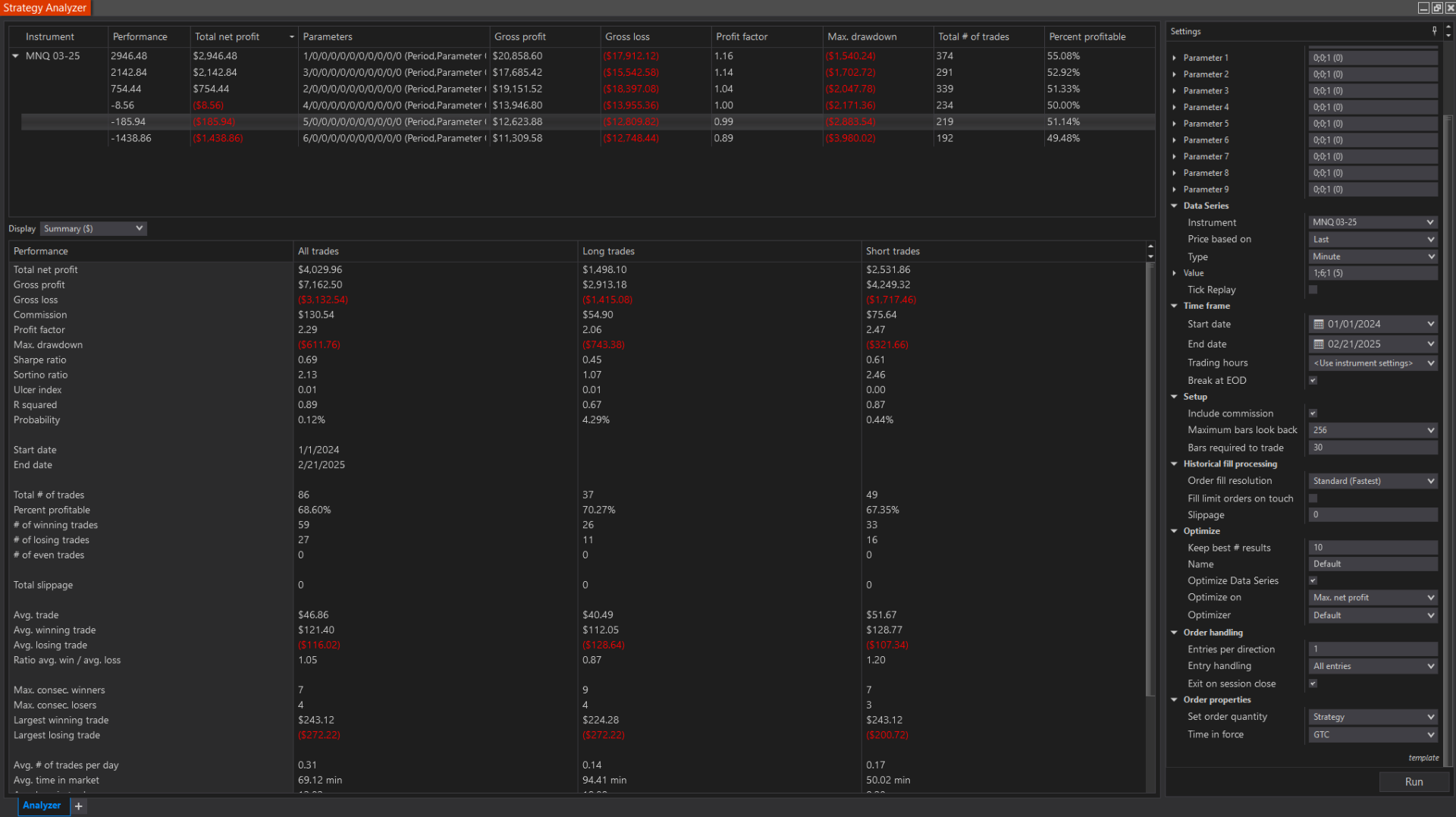Open the calendar icon for Start date

(x=1319, y=324)
